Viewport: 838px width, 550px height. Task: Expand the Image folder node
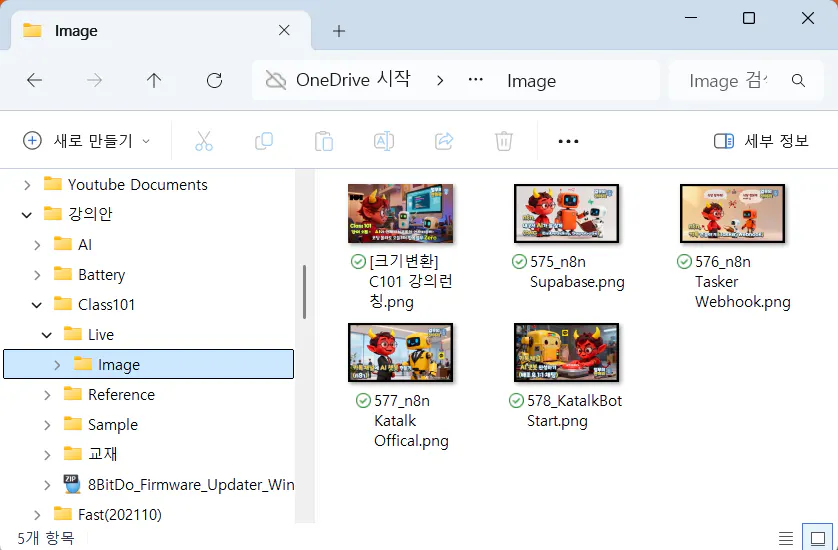[57, 365]
